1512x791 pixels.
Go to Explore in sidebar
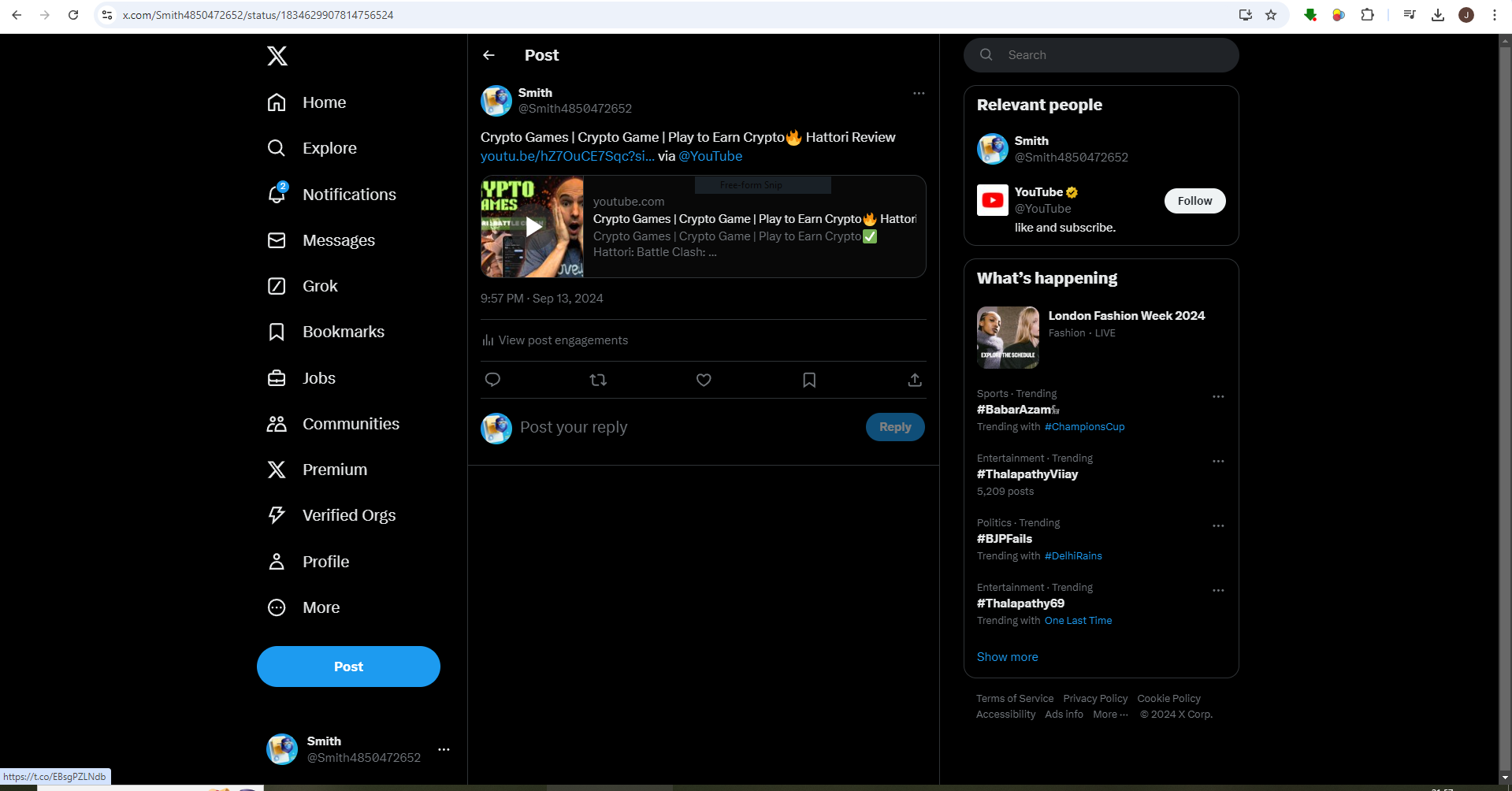[x=312, y=148]
